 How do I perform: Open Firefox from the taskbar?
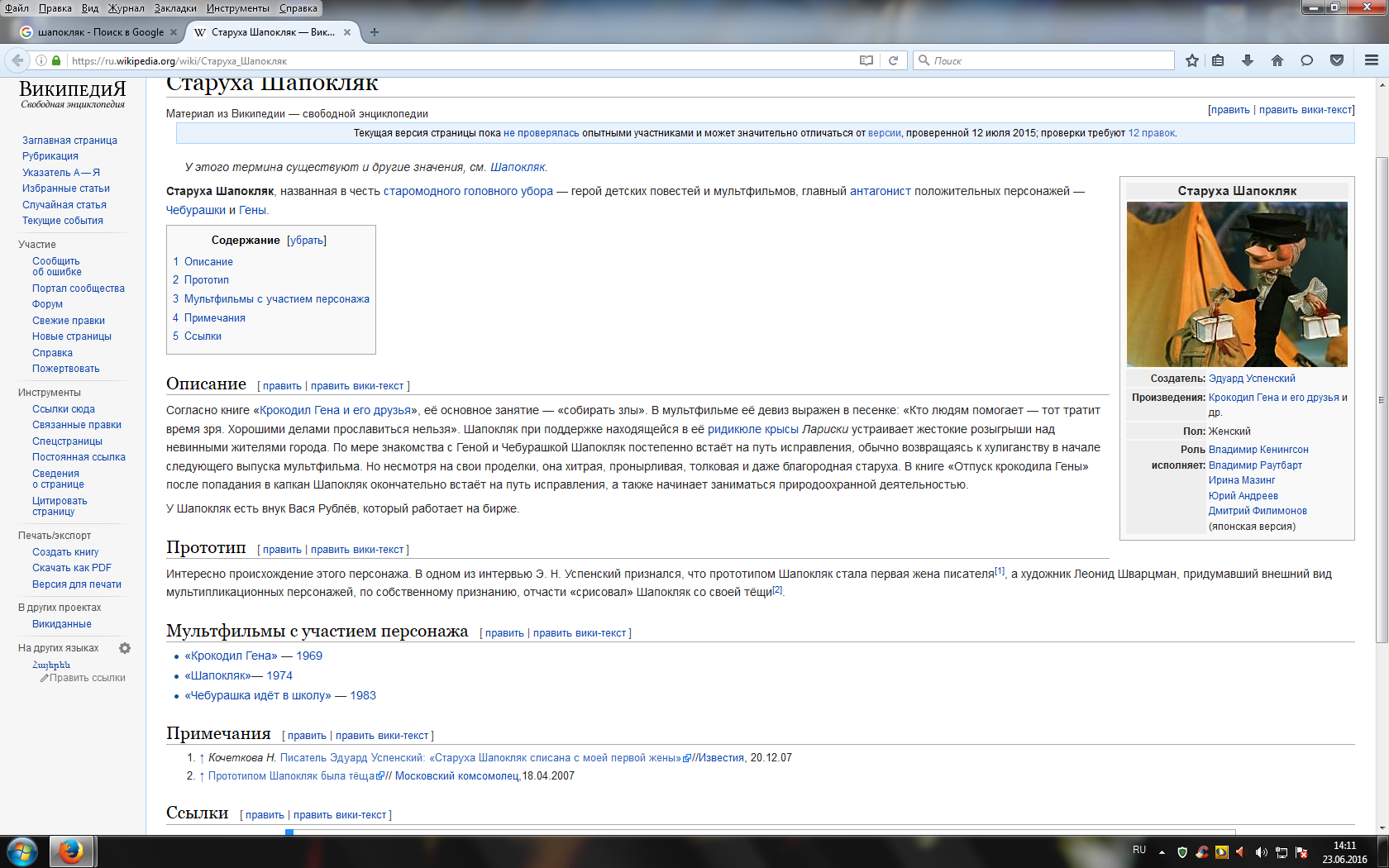[72, 851]
